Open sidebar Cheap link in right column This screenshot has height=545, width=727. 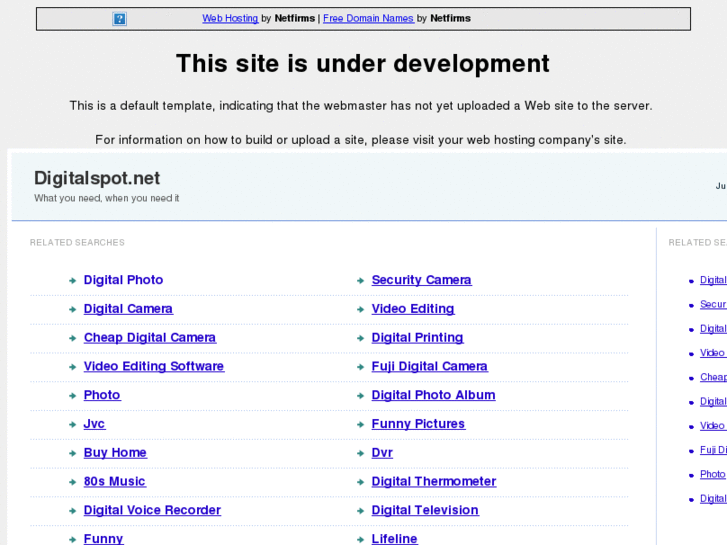point(713,377)
